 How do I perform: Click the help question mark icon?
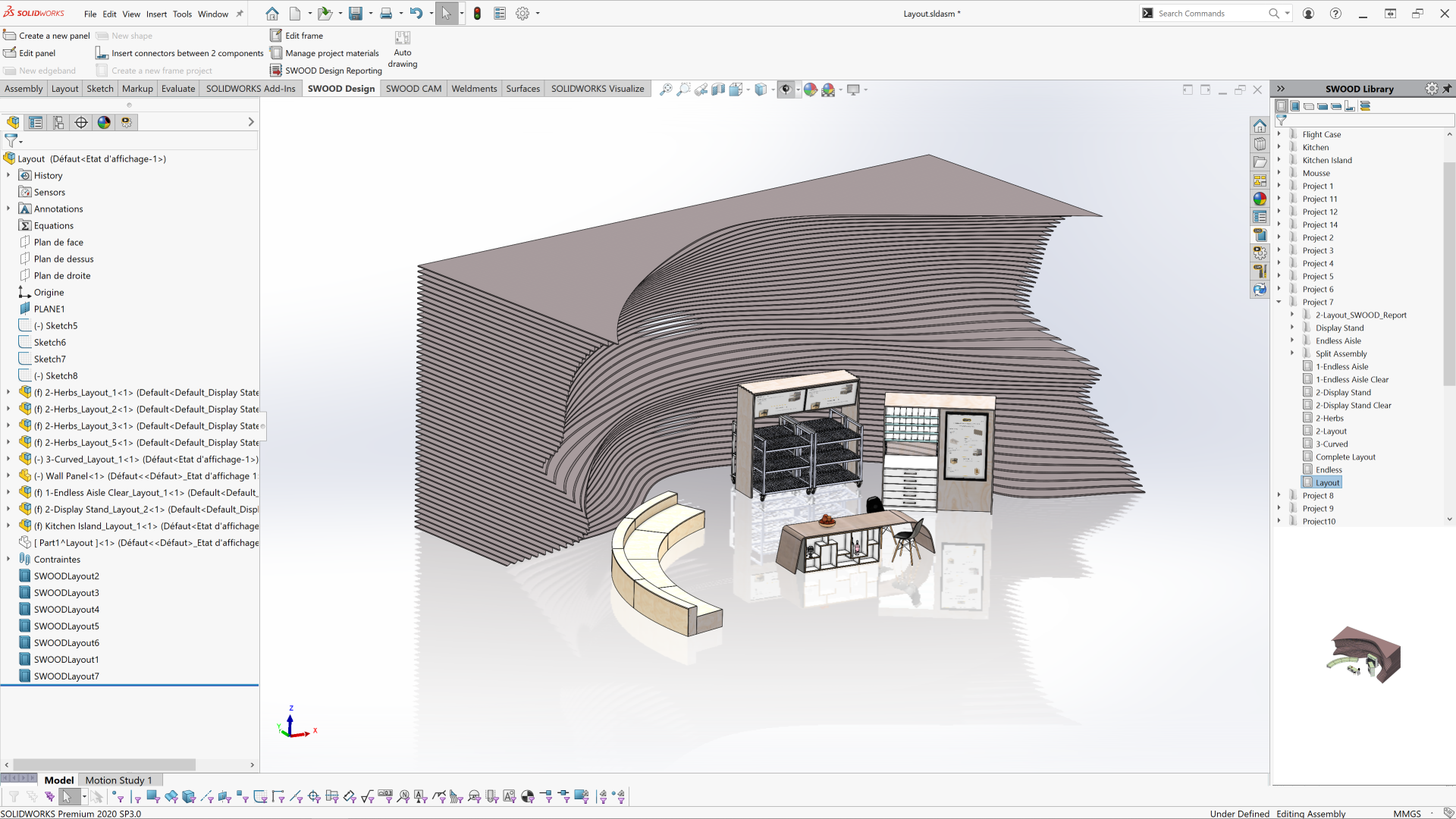click(x=1335, y=14)
